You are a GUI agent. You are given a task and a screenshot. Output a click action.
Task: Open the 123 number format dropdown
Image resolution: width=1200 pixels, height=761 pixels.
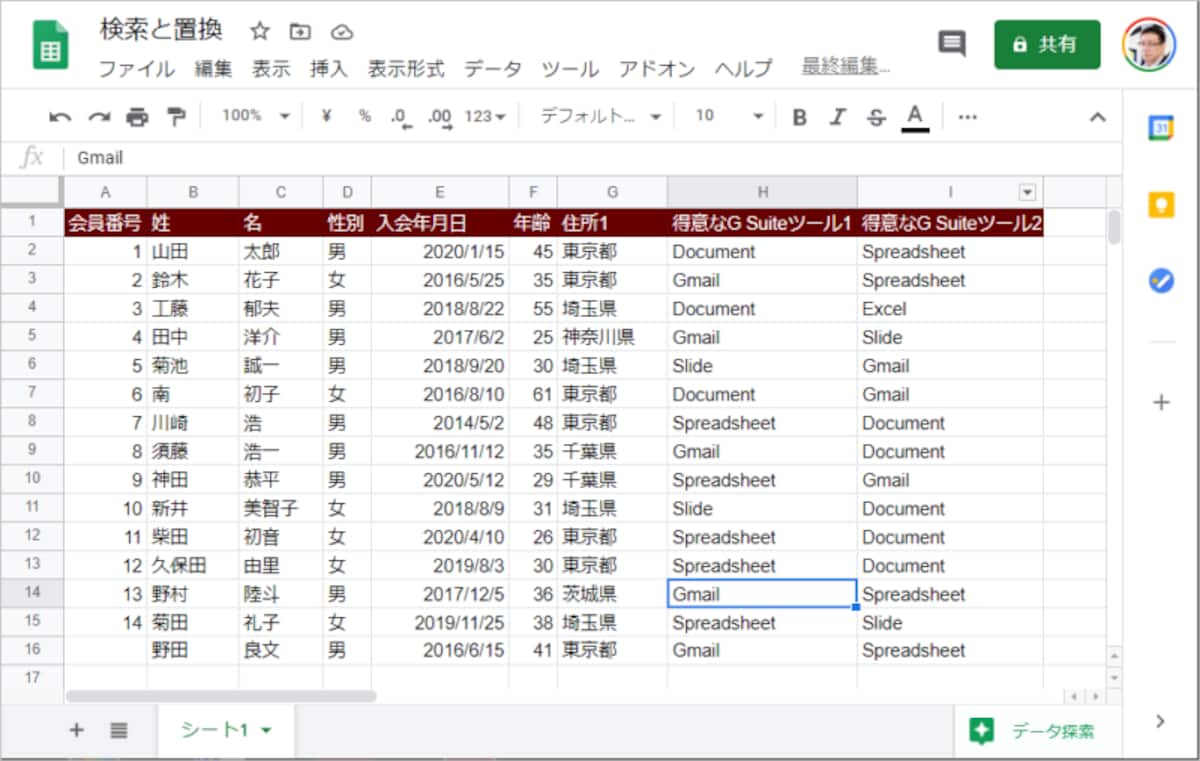[486, 116]
